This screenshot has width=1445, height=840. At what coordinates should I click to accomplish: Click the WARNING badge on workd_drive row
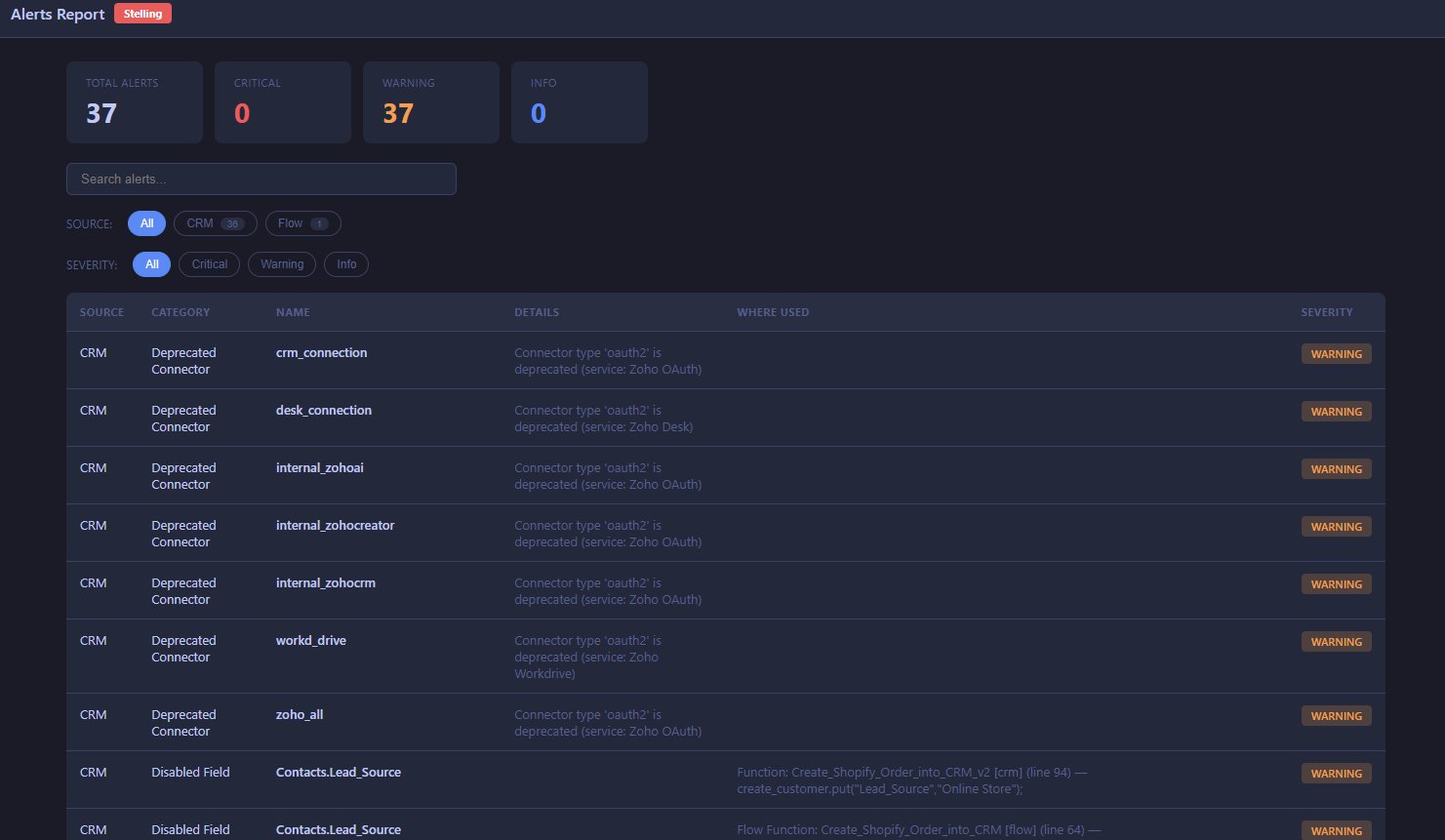tap(1336, 641)
